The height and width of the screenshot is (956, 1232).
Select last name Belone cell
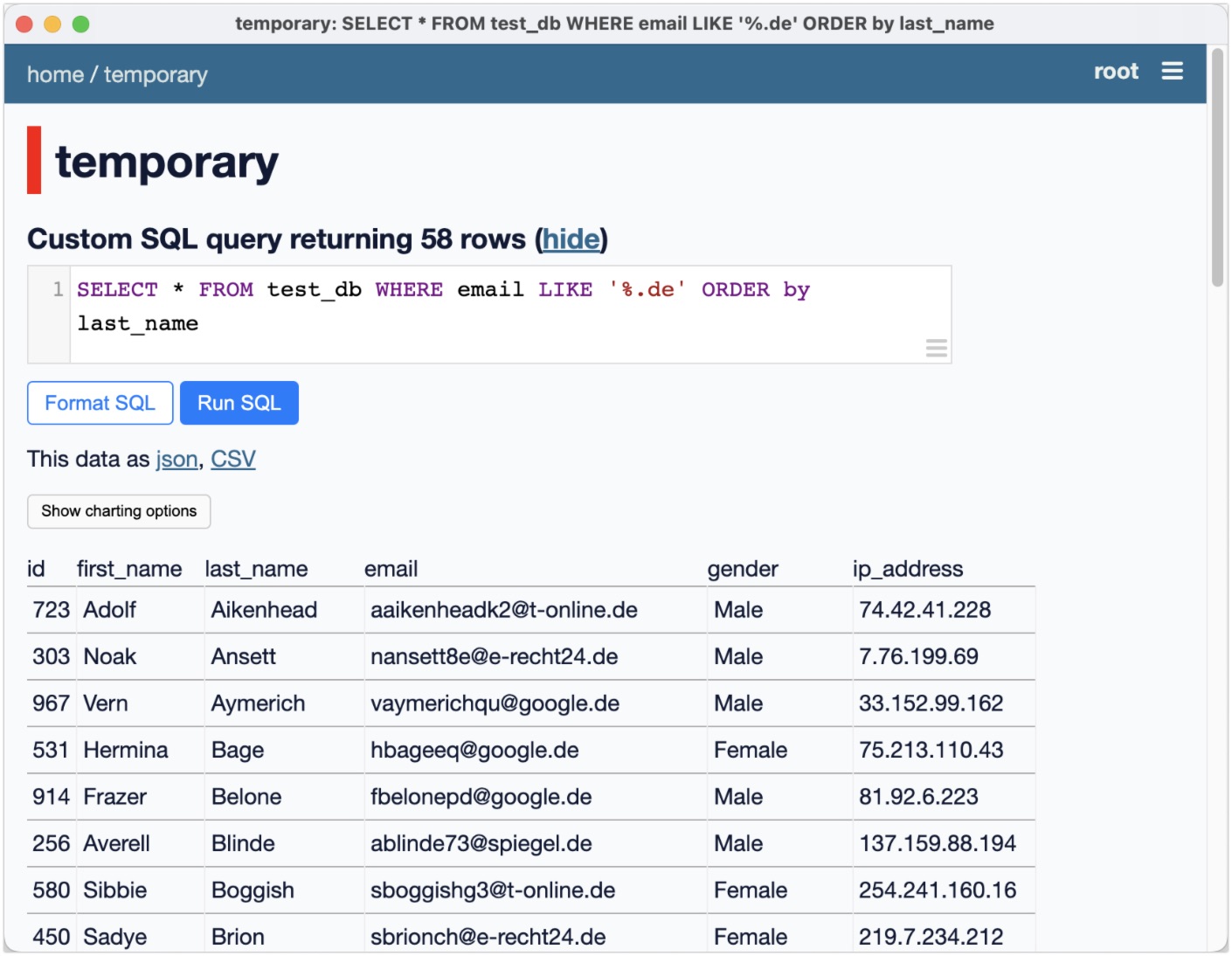point(285,797)
